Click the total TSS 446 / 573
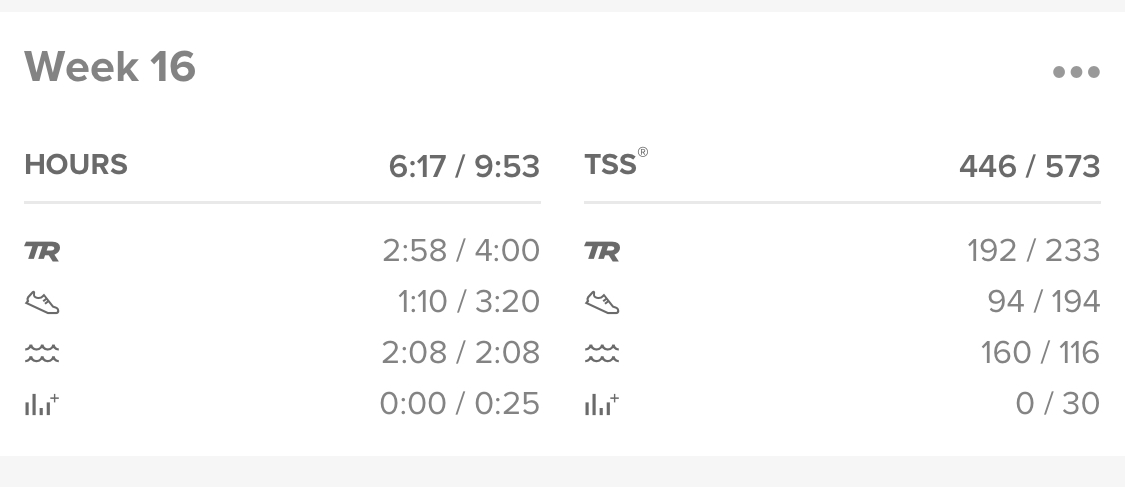 tap(1030, 166)
